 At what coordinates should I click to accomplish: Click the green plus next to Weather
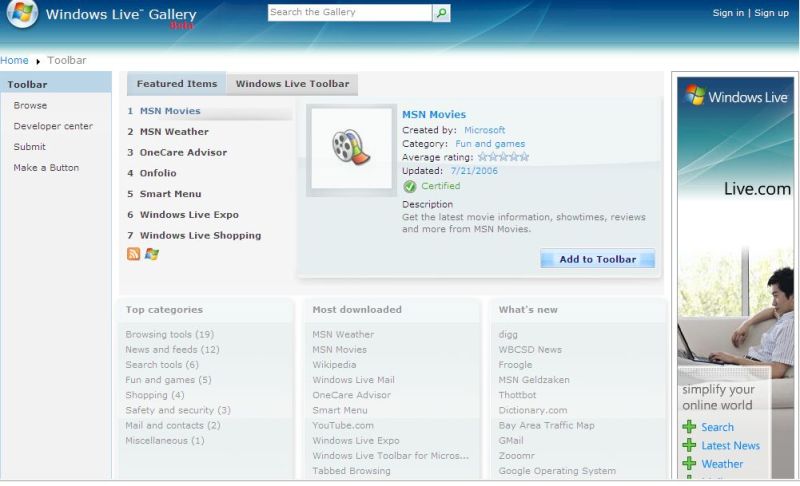(x=689, y=464)
